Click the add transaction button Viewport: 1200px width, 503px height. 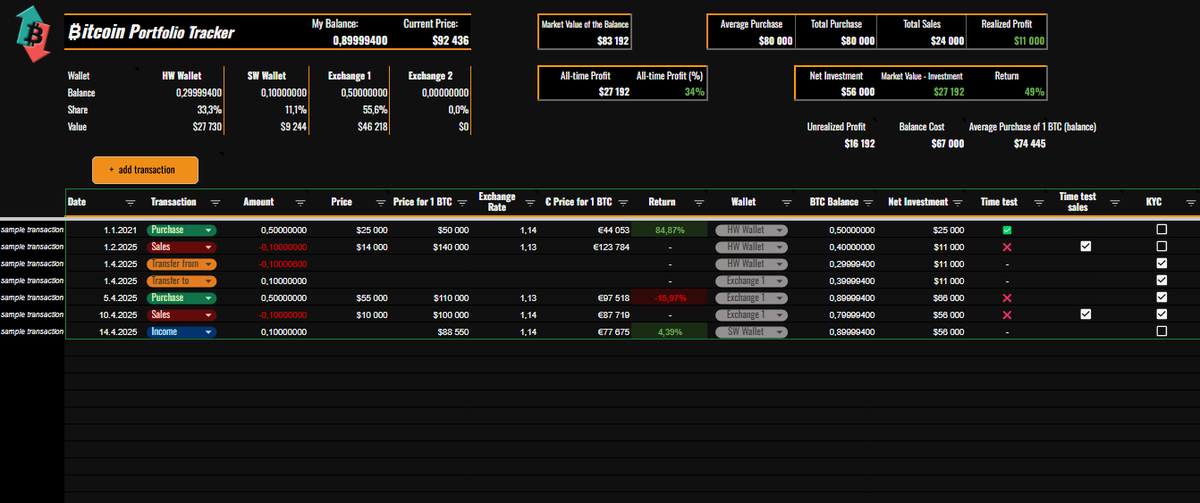146,170
